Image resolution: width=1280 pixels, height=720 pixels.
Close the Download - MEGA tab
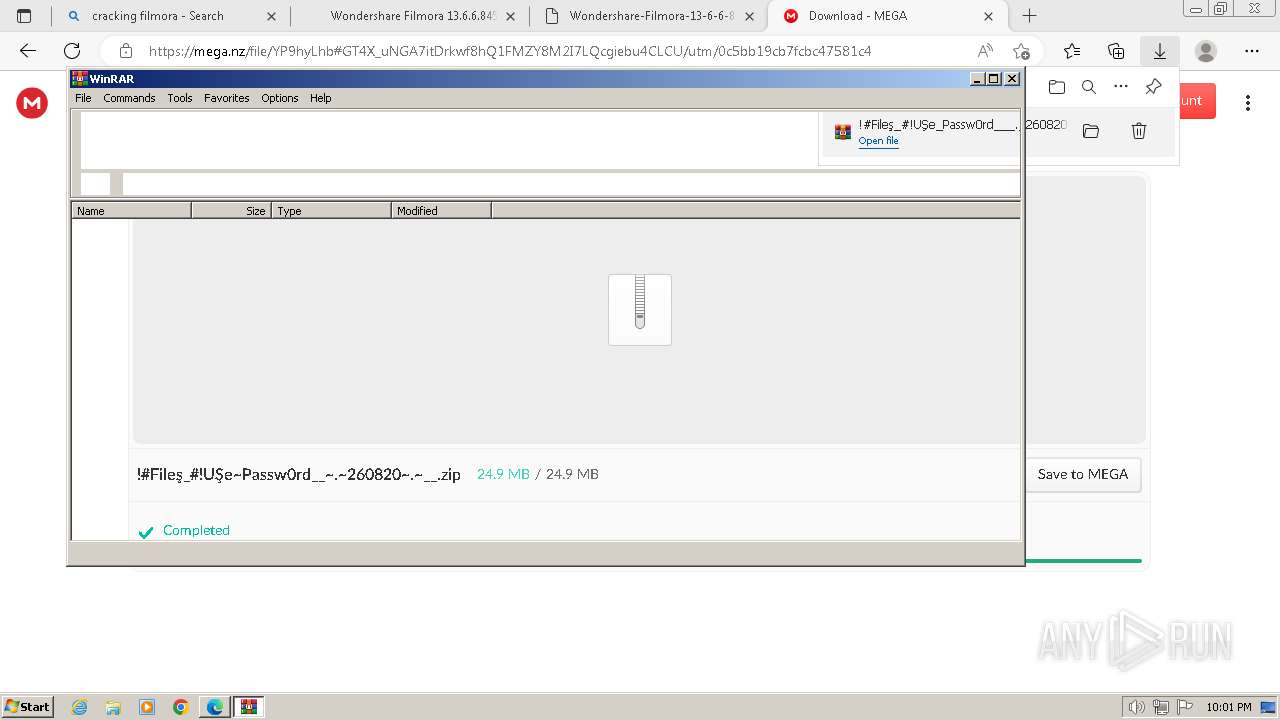989,16
